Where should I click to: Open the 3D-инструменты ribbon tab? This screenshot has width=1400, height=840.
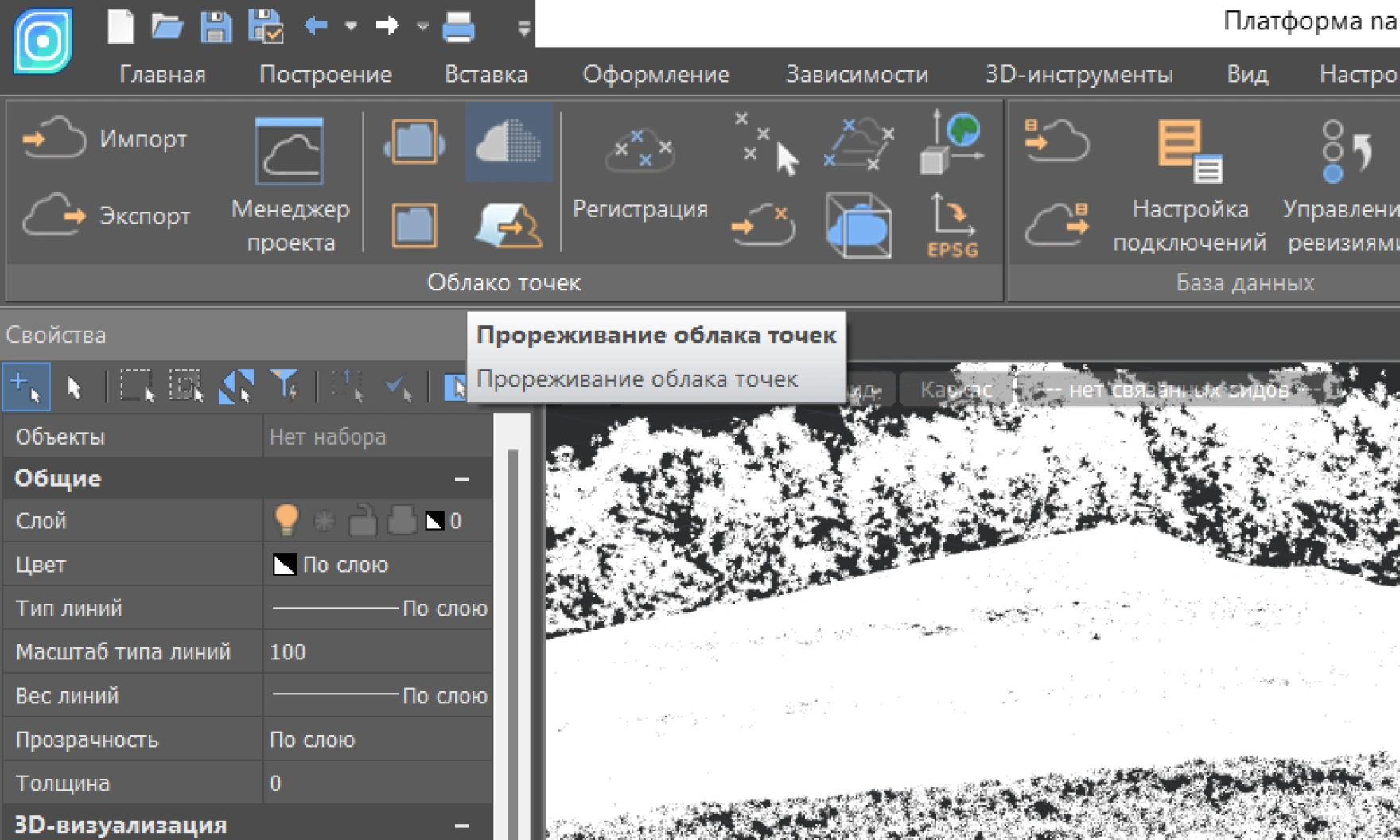click(1079, 75)
